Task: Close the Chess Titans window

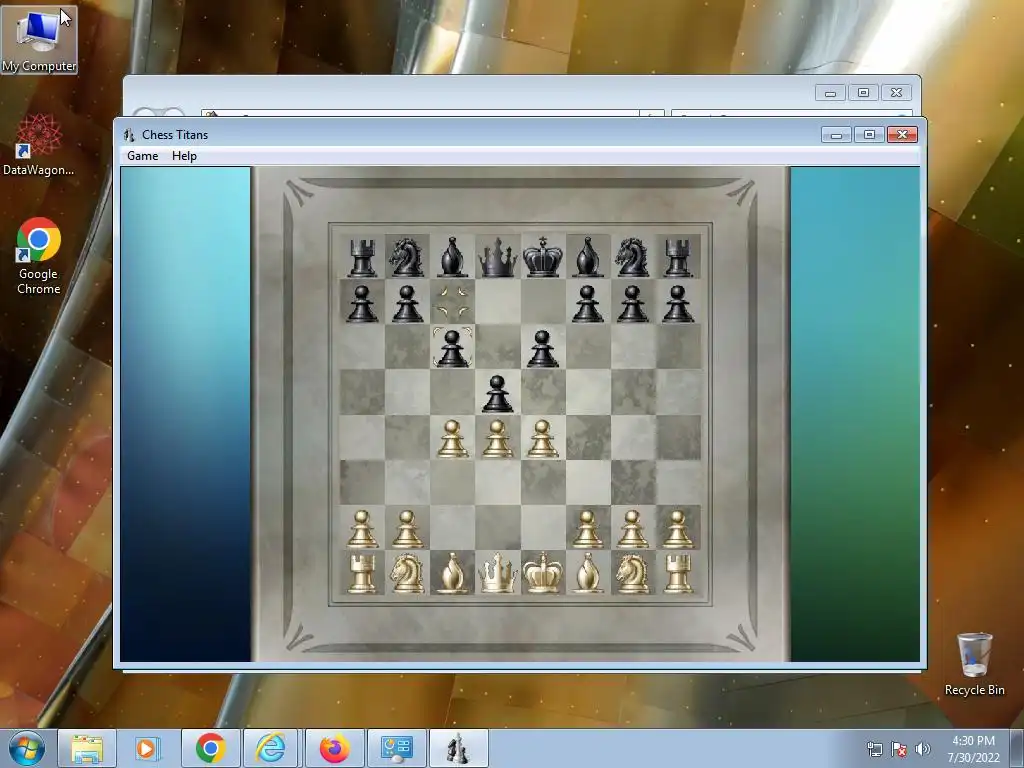Action: click(903, 135)
